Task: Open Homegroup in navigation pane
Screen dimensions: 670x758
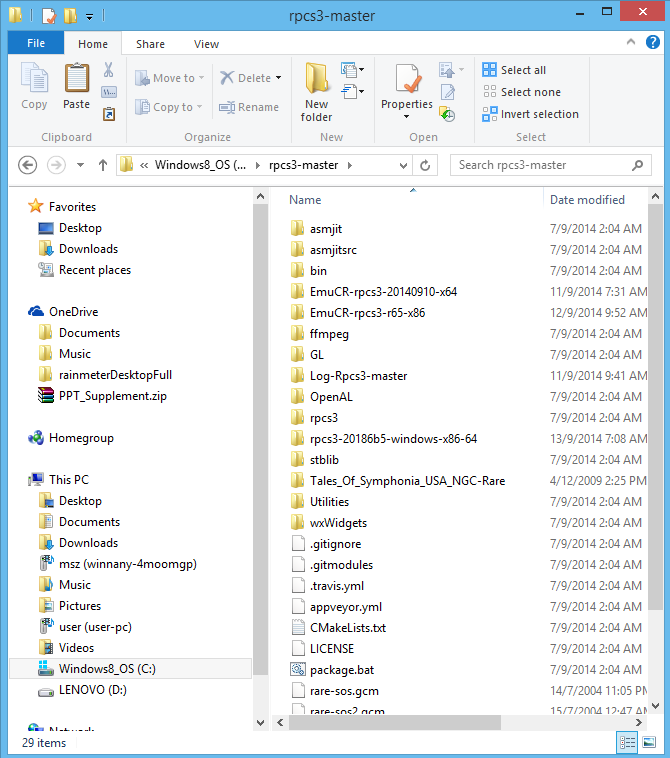Action: (81, 438)
